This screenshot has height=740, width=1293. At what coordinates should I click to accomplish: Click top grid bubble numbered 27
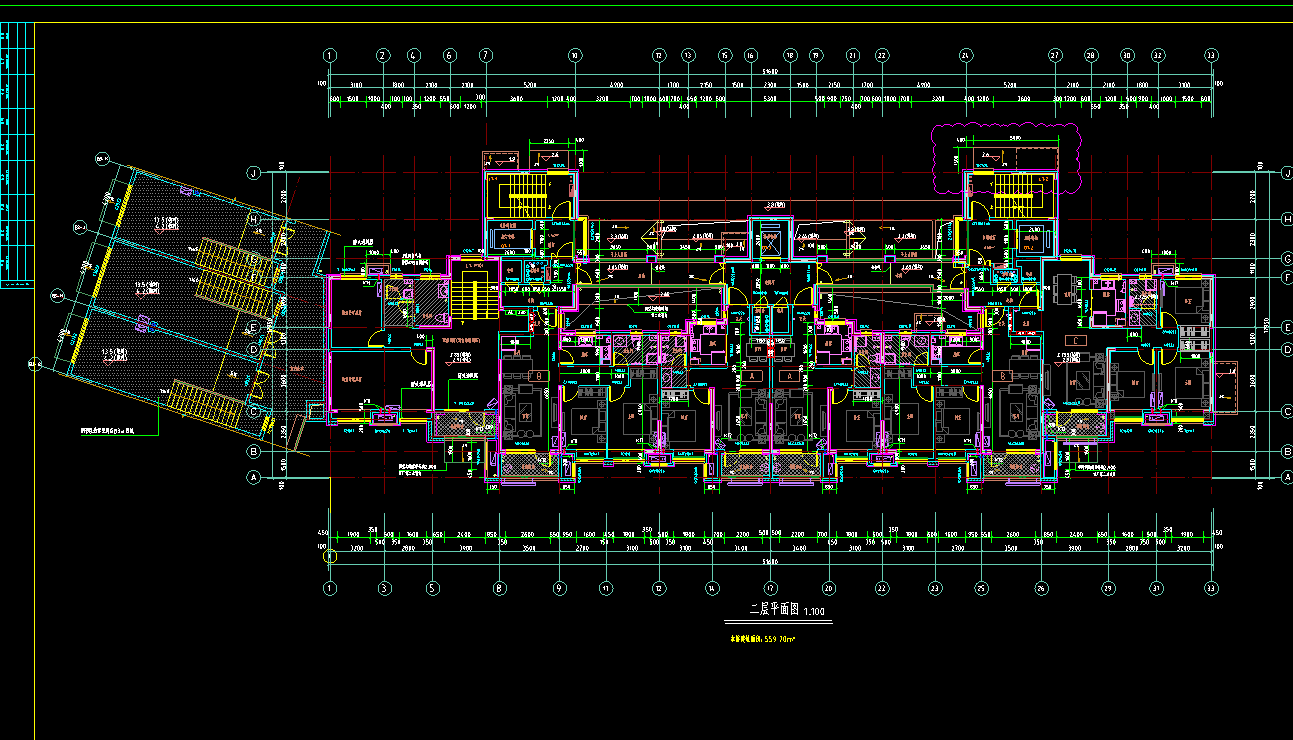pyautogui.click(x=1055, y=56)
